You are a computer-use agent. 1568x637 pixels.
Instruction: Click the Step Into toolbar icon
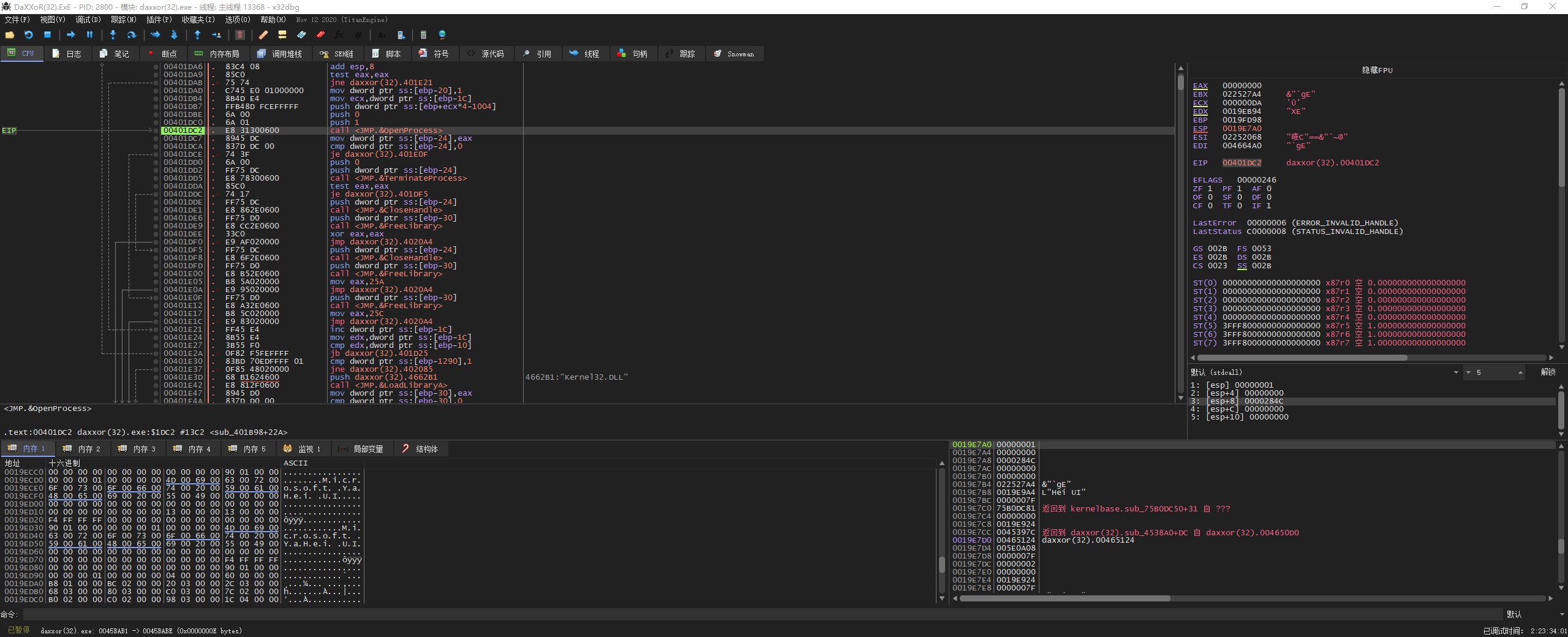click(113, 35)
